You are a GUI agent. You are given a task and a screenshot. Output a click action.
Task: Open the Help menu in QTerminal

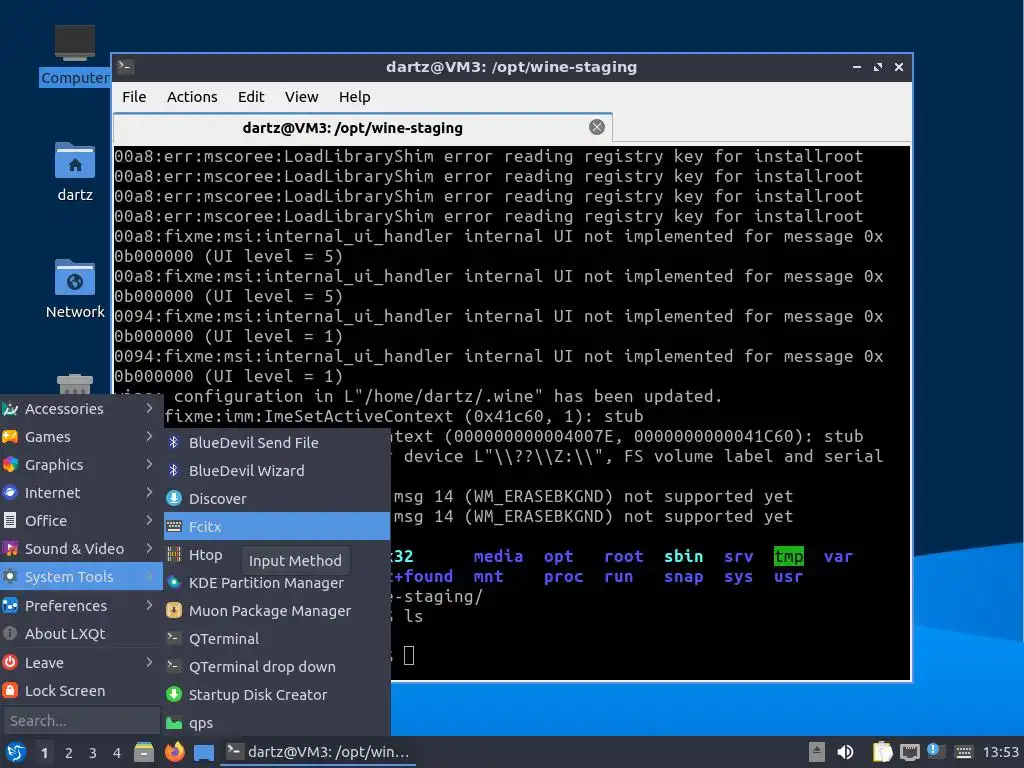(355, 97)
